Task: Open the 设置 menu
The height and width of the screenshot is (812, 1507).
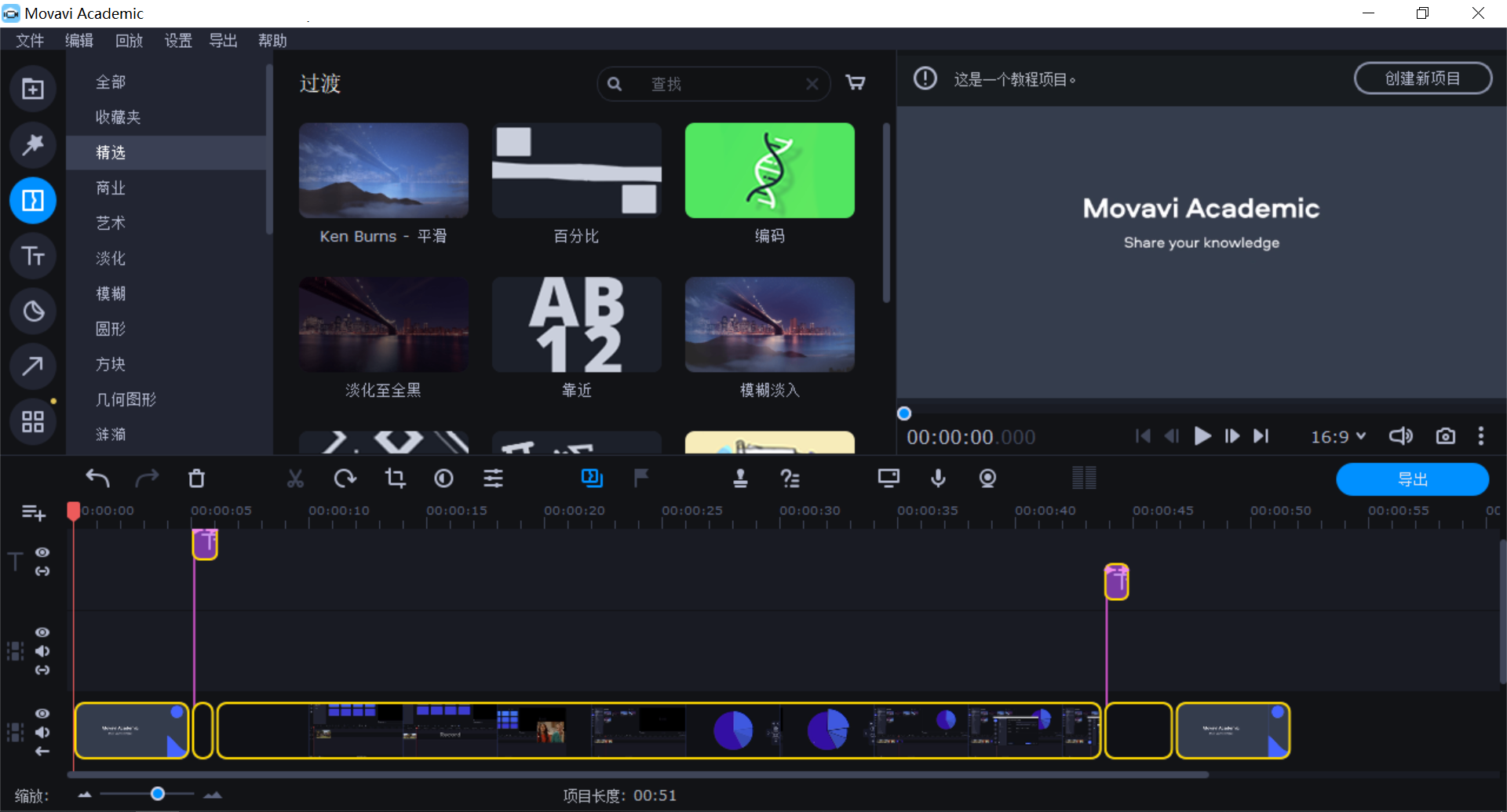Action: (178, 41)
